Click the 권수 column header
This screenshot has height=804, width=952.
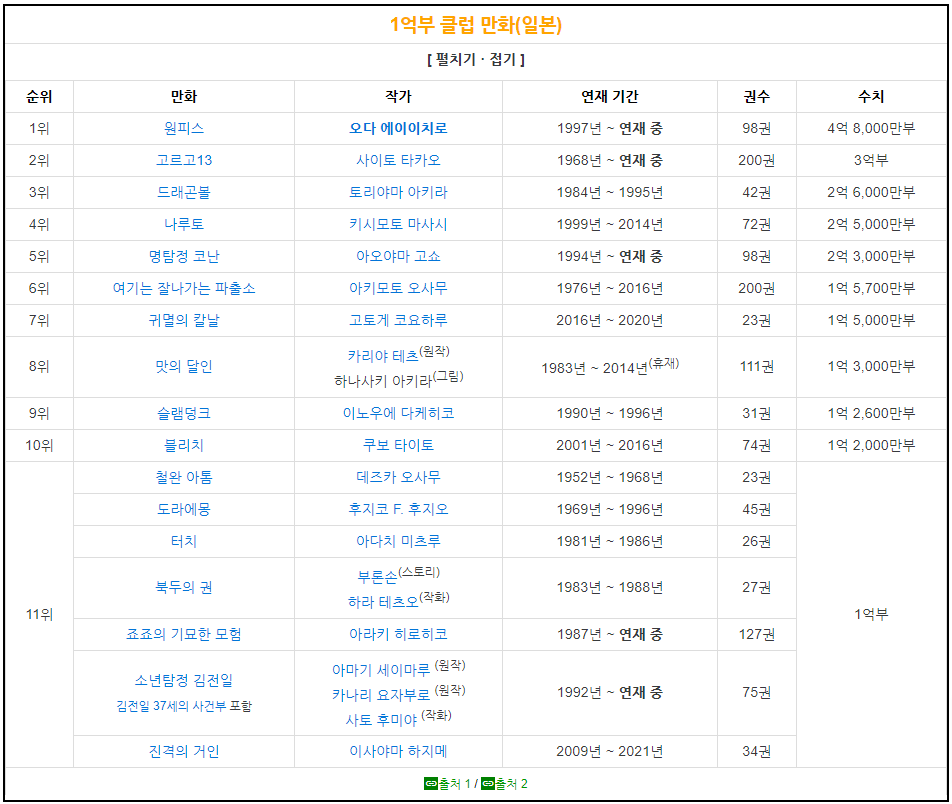coord(756,97)
